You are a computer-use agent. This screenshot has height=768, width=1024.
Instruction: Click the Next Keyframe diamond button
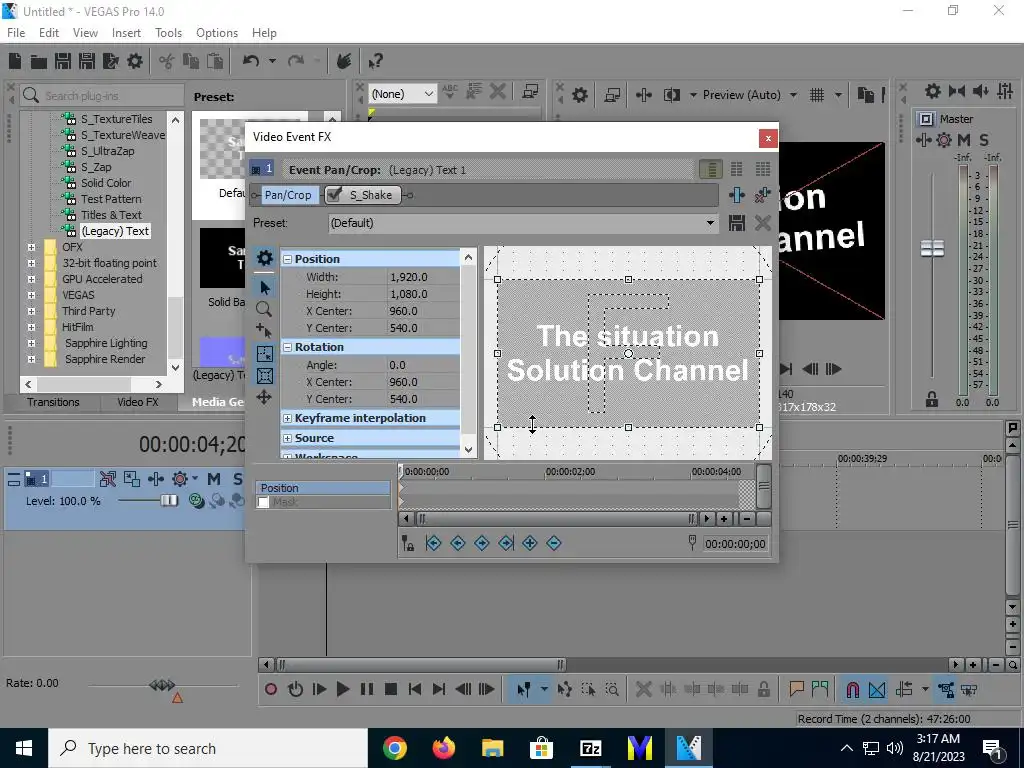click(x=481, y=543)
